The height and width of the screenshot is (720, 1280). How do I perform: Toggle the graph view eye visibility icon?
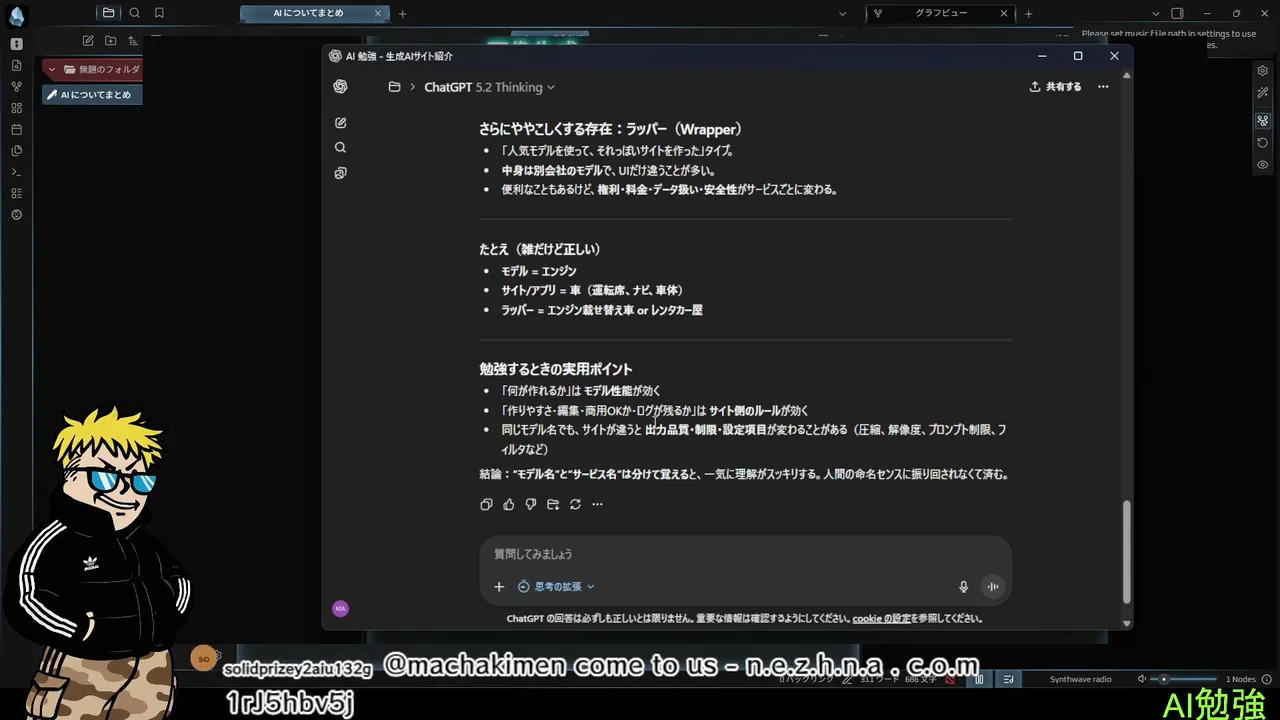click(1263, 165)
